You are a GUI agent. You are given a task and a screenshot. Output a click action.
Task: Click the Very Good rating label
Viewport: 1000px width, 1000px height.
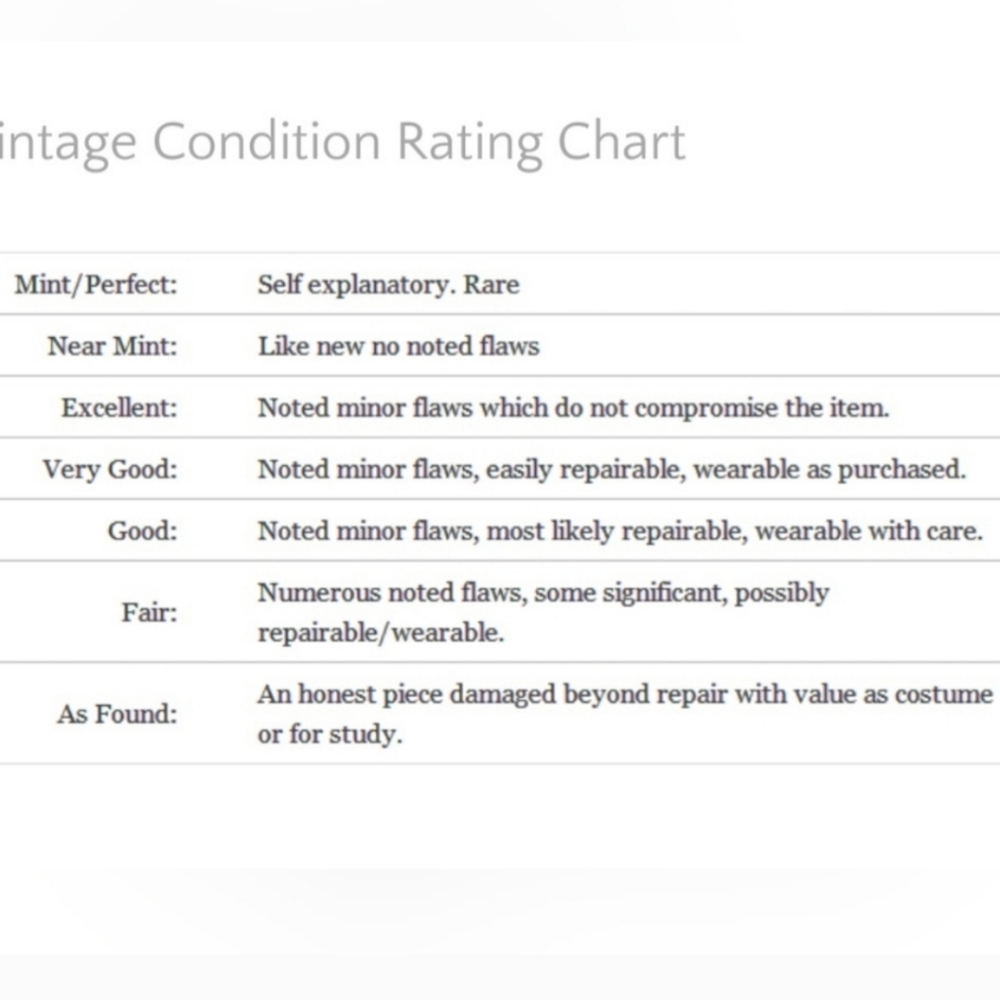pyautogui.click(x=110, y=469)
